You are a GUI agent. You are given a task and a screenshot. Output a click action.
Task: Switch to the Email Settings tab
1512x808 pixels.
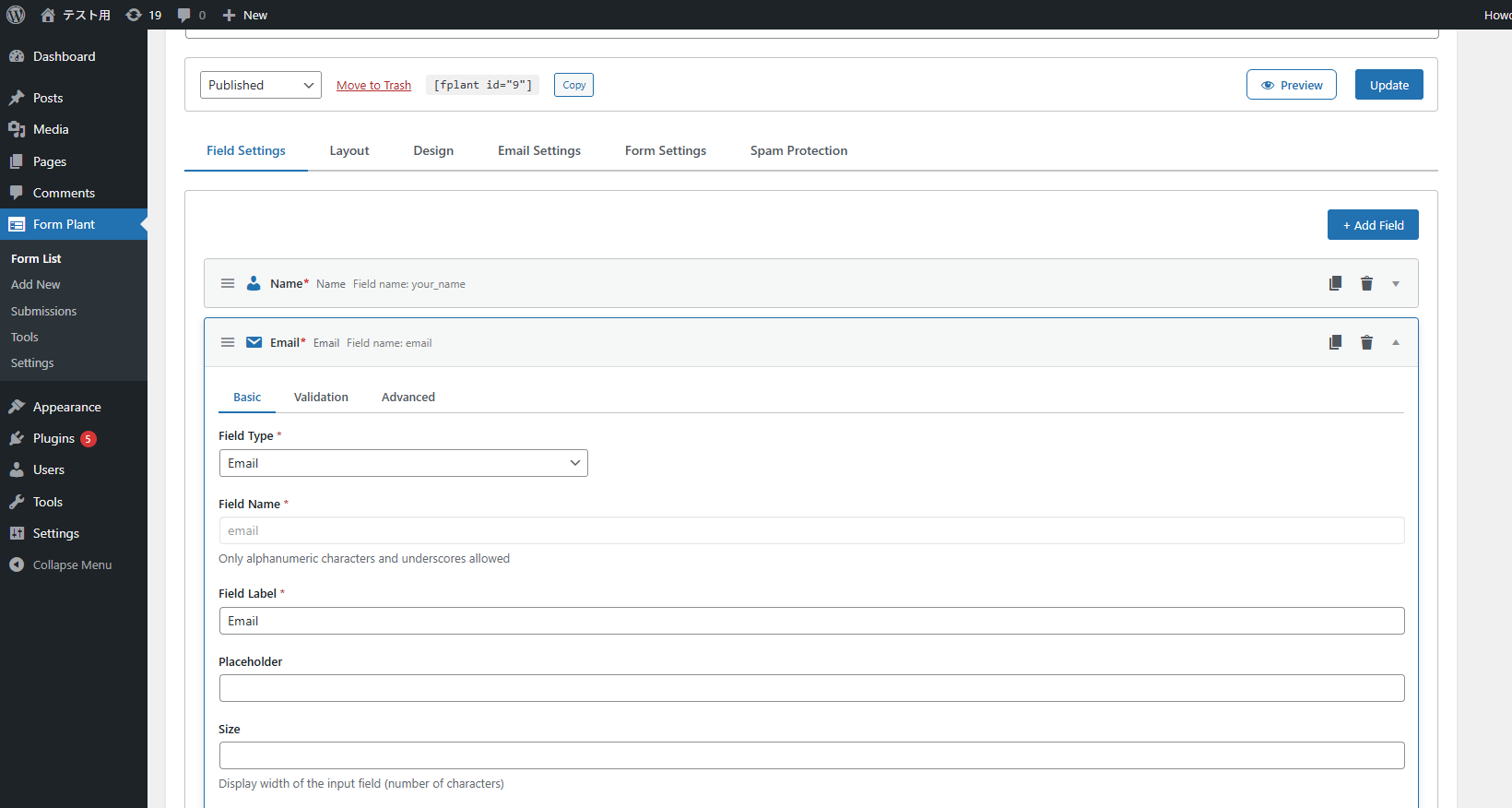(539, 150)
